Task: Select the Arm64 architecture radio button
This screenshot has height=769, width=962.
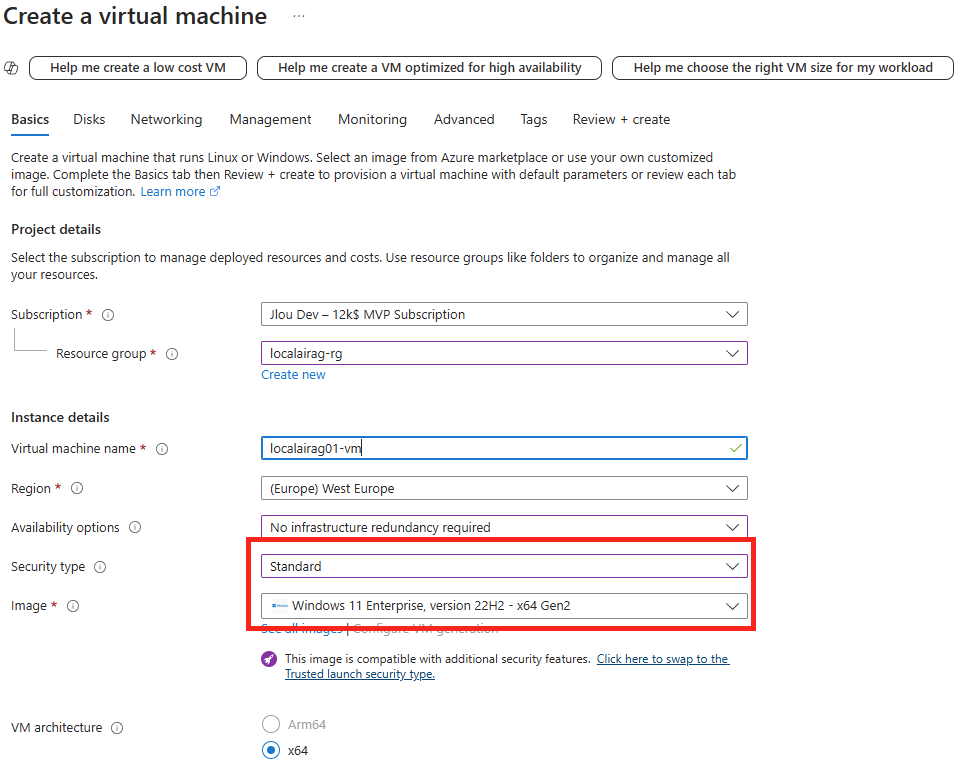Action: 271,724
